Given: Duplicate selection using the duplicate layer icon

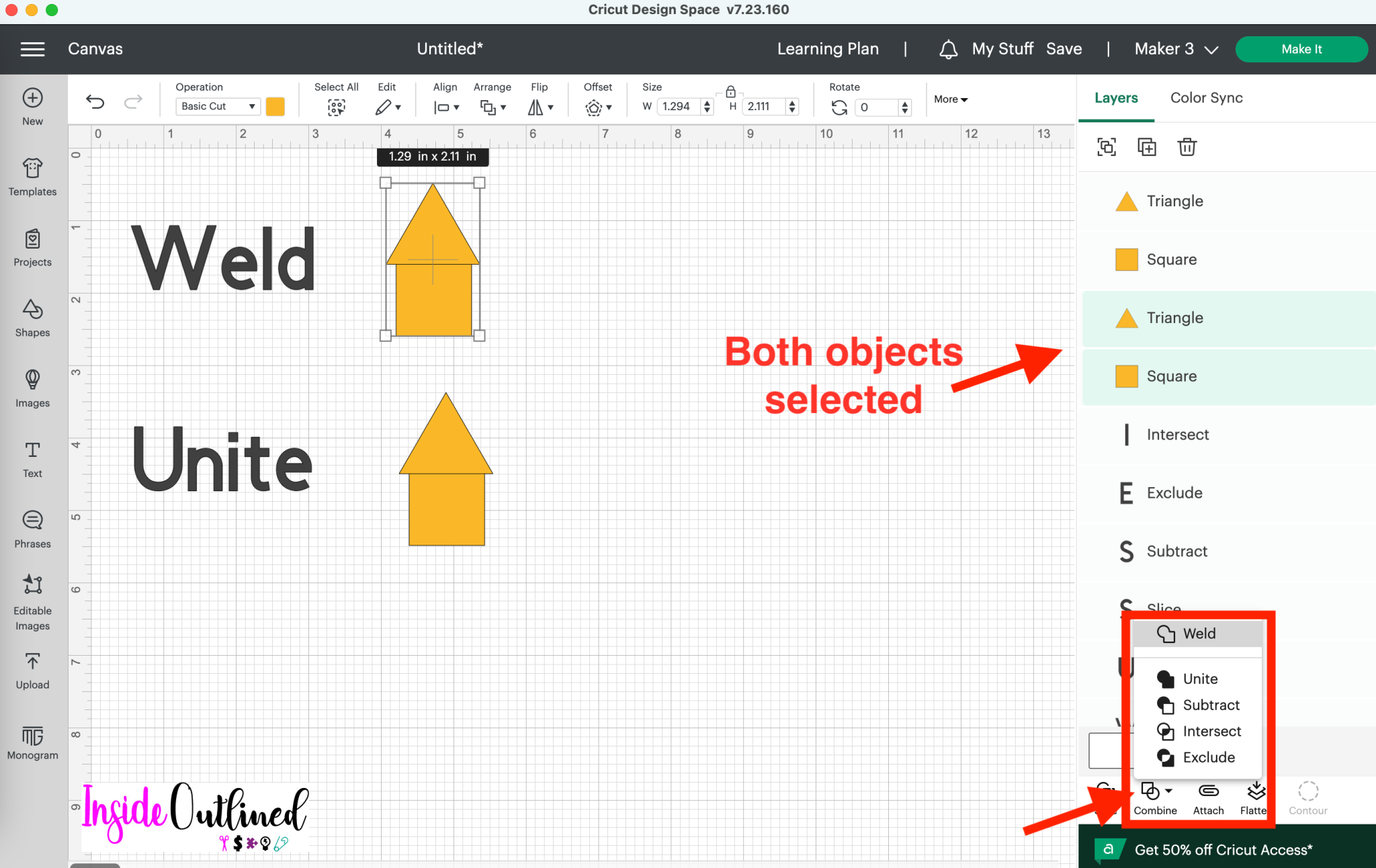Looking at the screenshot, I should (x=1146, y=146).
